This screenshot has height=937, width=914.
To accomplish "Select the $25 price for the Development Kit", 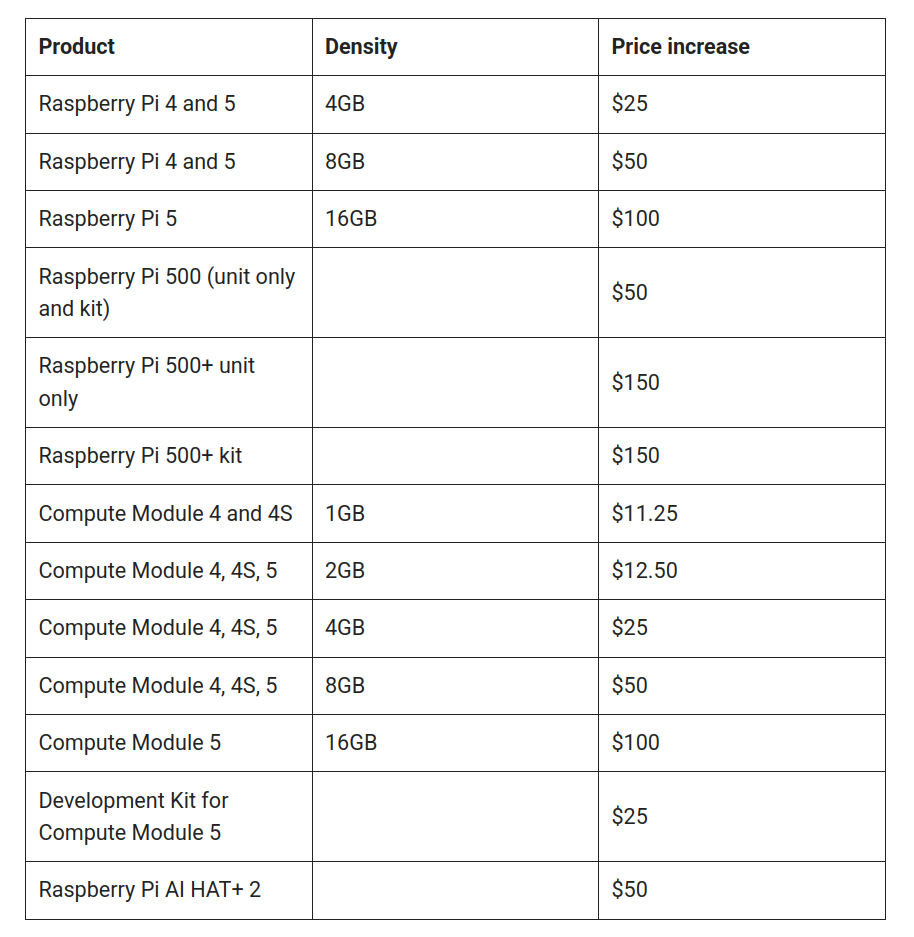I will (629, 816).
